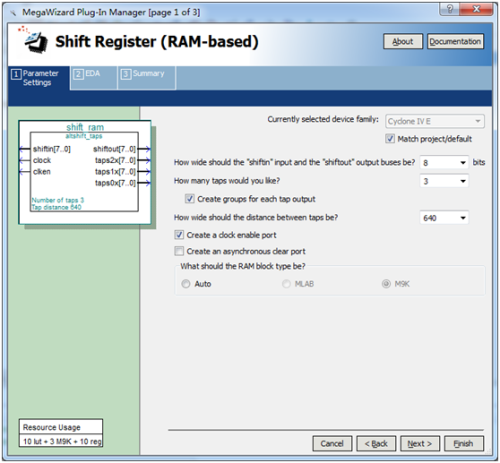Click taps1x[7..0] port label

115,172
